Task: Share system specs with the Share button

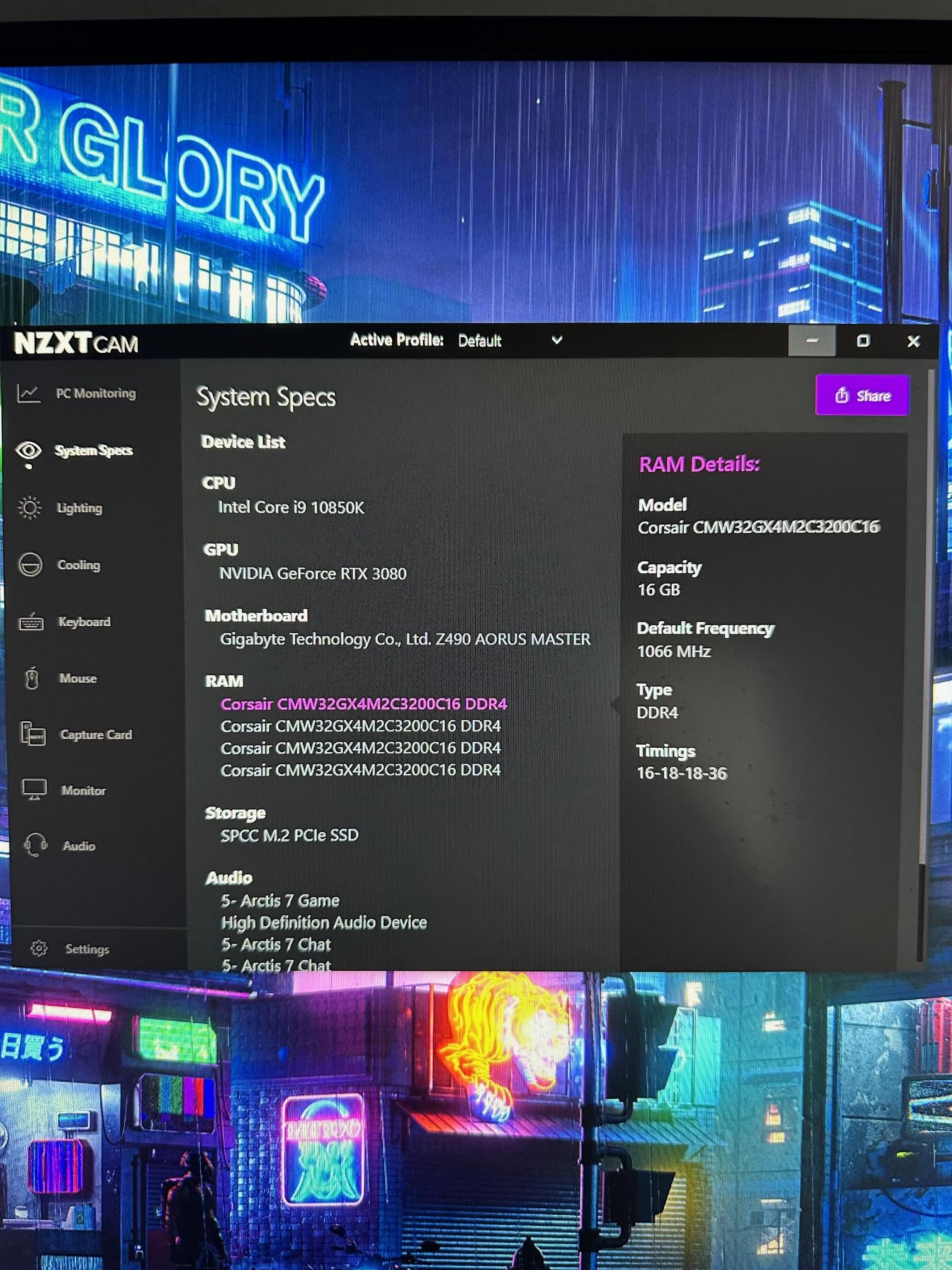Action: 862,396
